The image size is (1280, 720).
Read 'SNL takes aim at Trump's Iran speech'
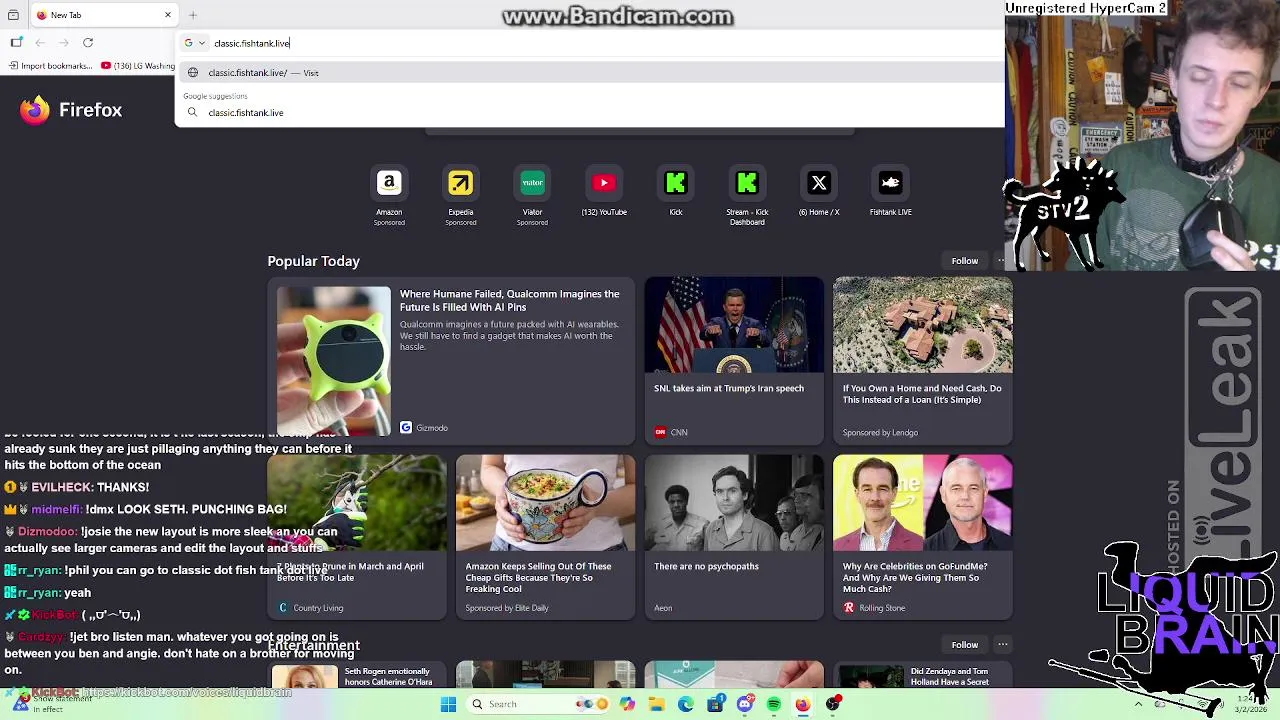click(729, 388)
